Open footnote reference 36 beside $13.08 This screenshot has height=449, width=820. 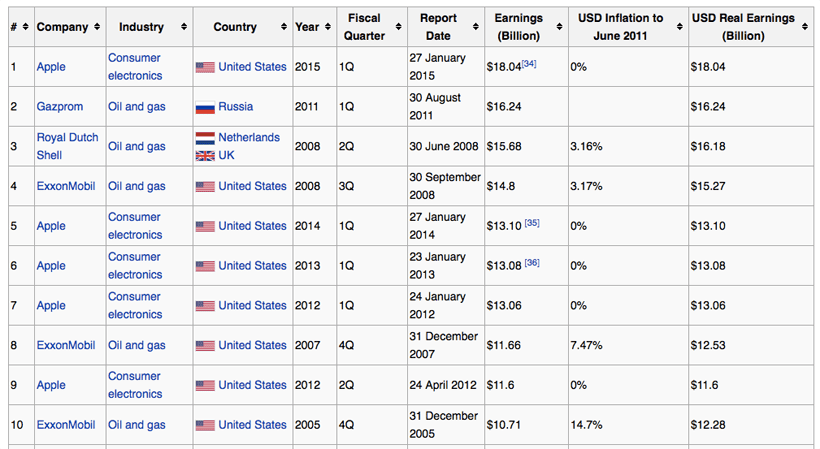[531, 263]
